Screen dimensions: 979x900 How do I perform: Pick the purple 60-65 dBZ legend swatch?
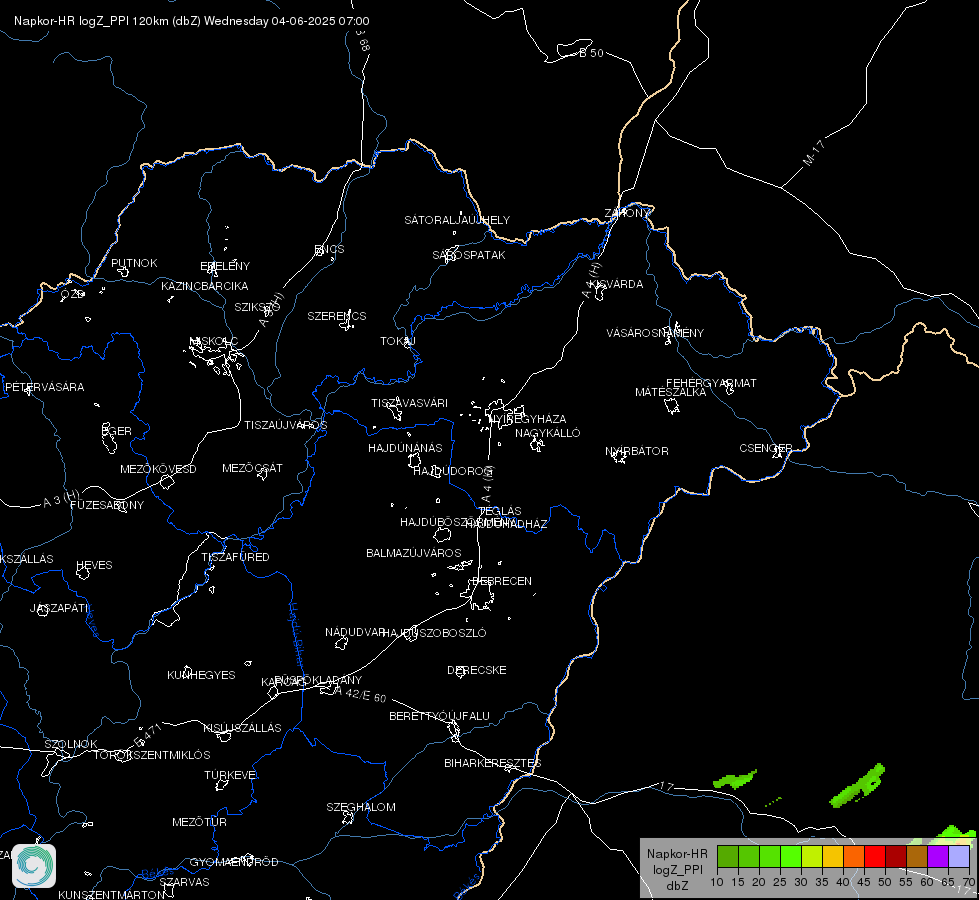pyautogui.click(x=938, y=857)
